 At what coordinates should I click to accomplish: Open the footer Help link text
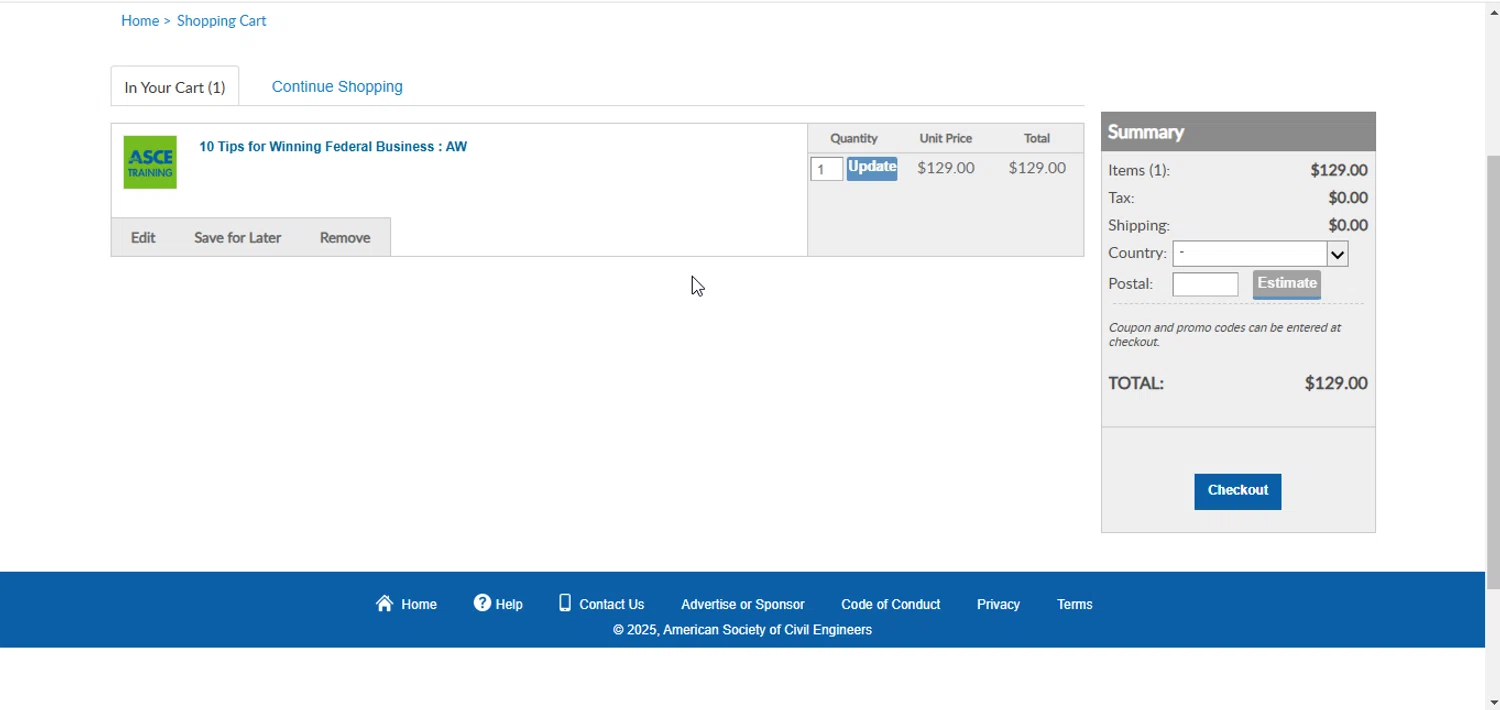tap(509, 605)
